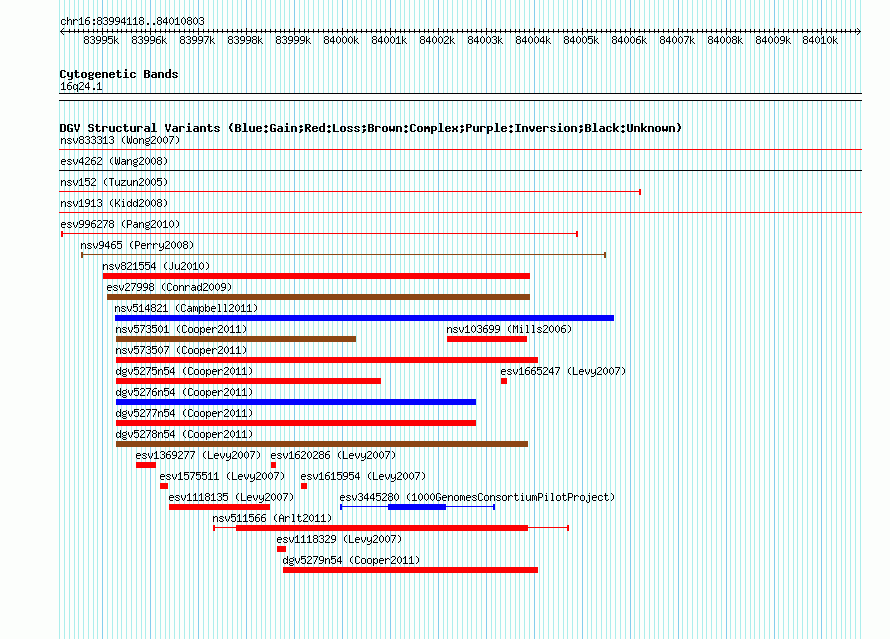
Task: Click the esv996278 (Pang2010) label
Action: (x=120, y=224)
